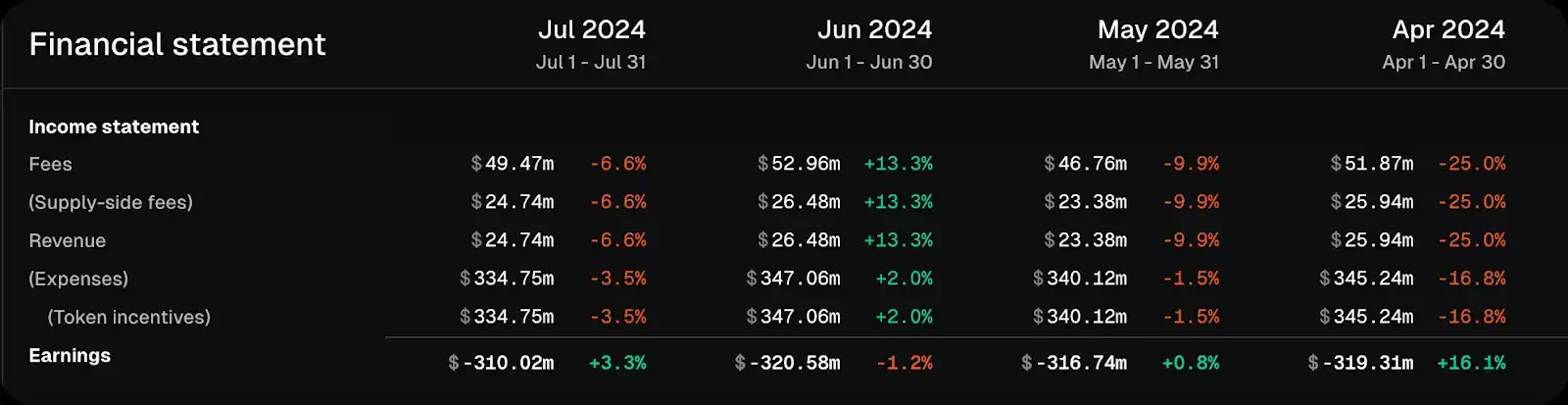Open the Revenue row label
Viewport: 1568px width, 405px height.
(67, 240)
